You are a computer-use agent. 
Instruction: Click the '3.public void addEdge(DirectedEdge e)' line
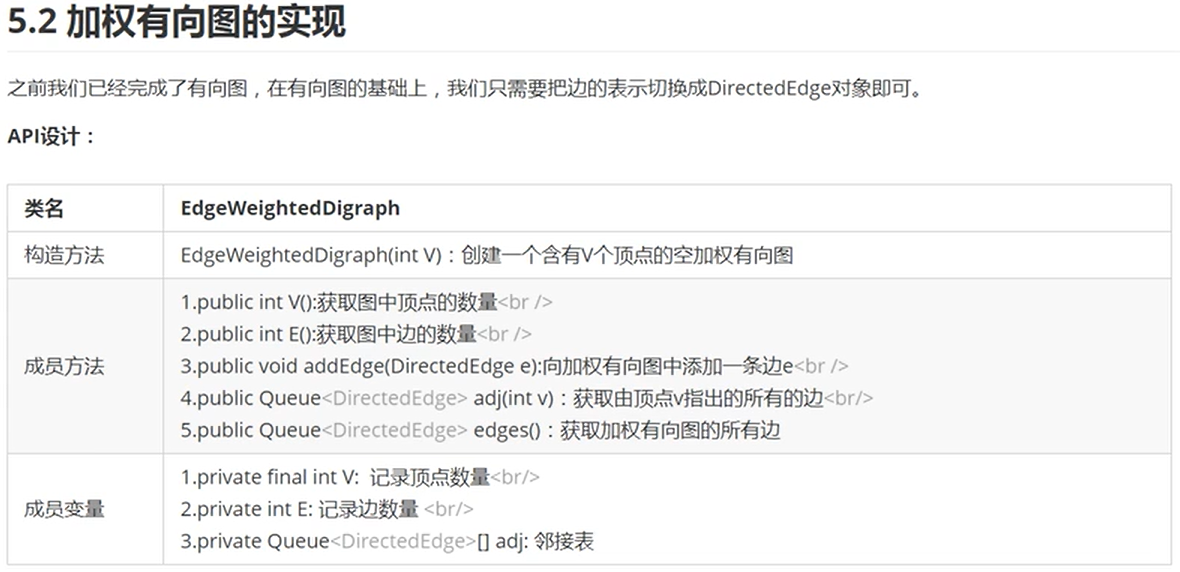(x=515, y=367)
